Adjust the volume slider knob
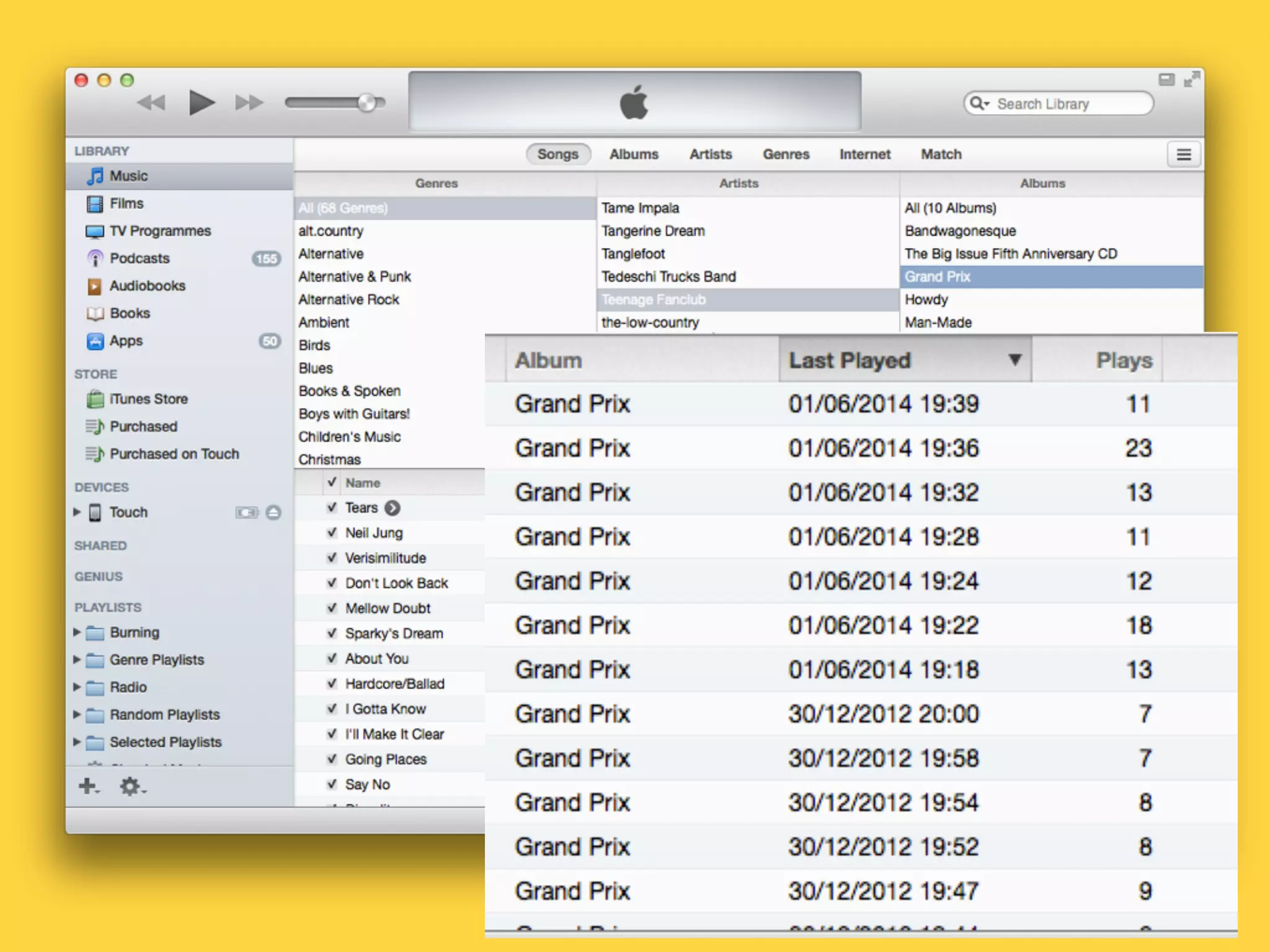The width and height of the screenshot is (1270, 952). [367, 103]
